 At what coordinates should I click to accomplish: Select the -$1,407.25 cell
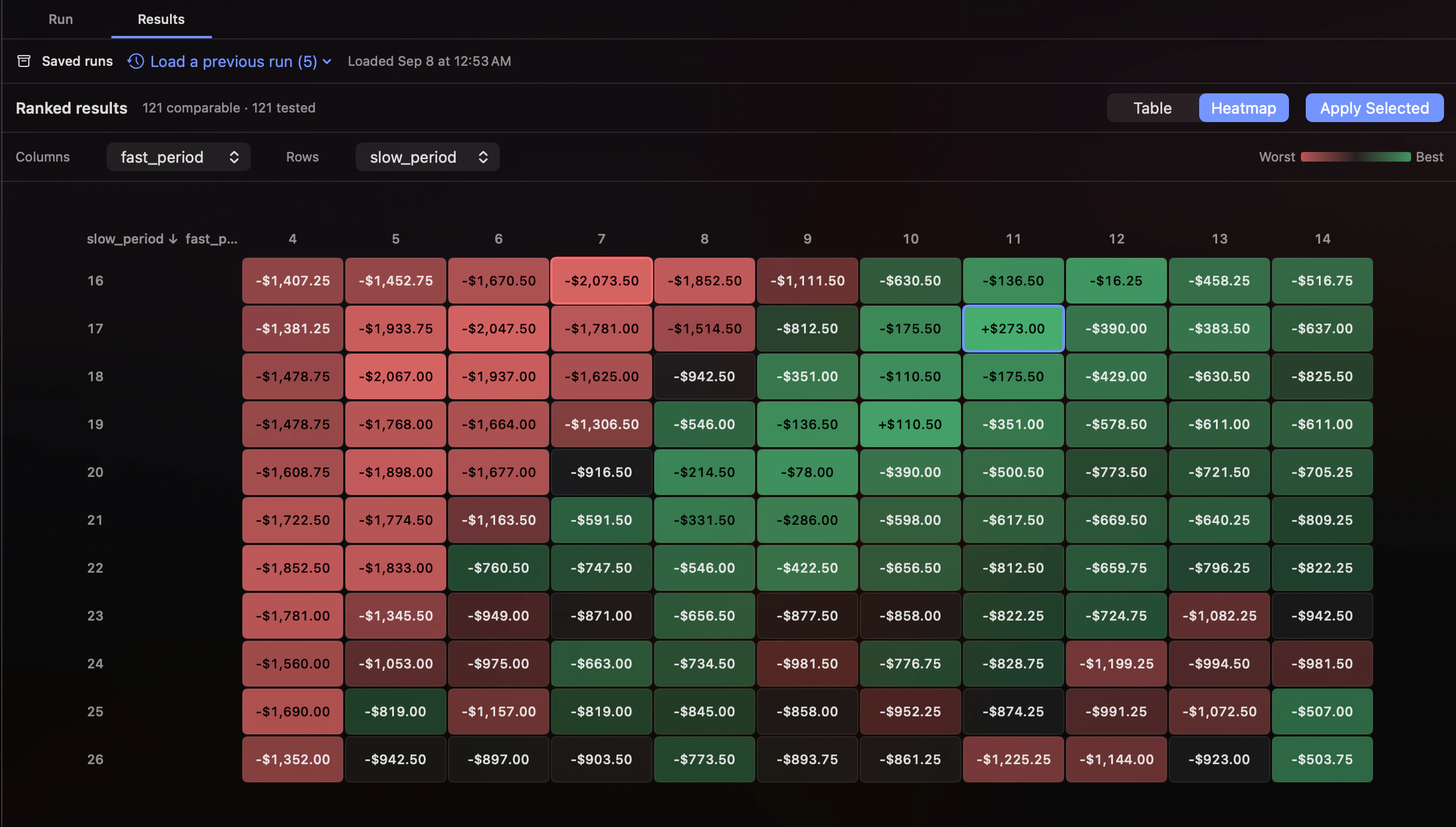tap(292, 281)
